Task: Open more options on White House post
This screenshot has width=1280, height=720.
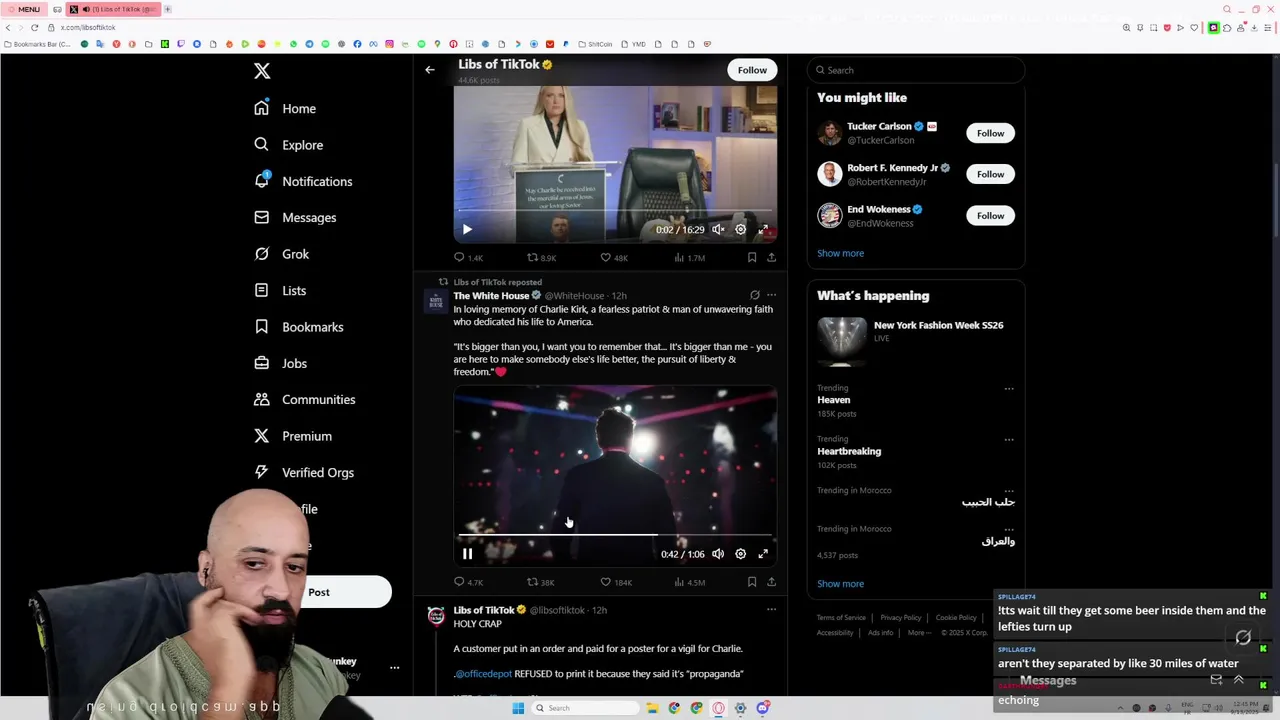Action: tap(771, 295)
